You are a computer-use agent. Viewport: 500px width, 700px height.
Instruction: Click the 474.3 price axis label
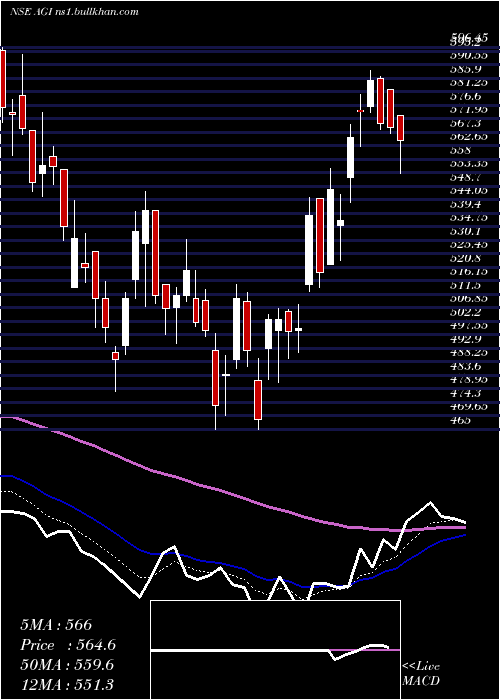coord(465,393)
